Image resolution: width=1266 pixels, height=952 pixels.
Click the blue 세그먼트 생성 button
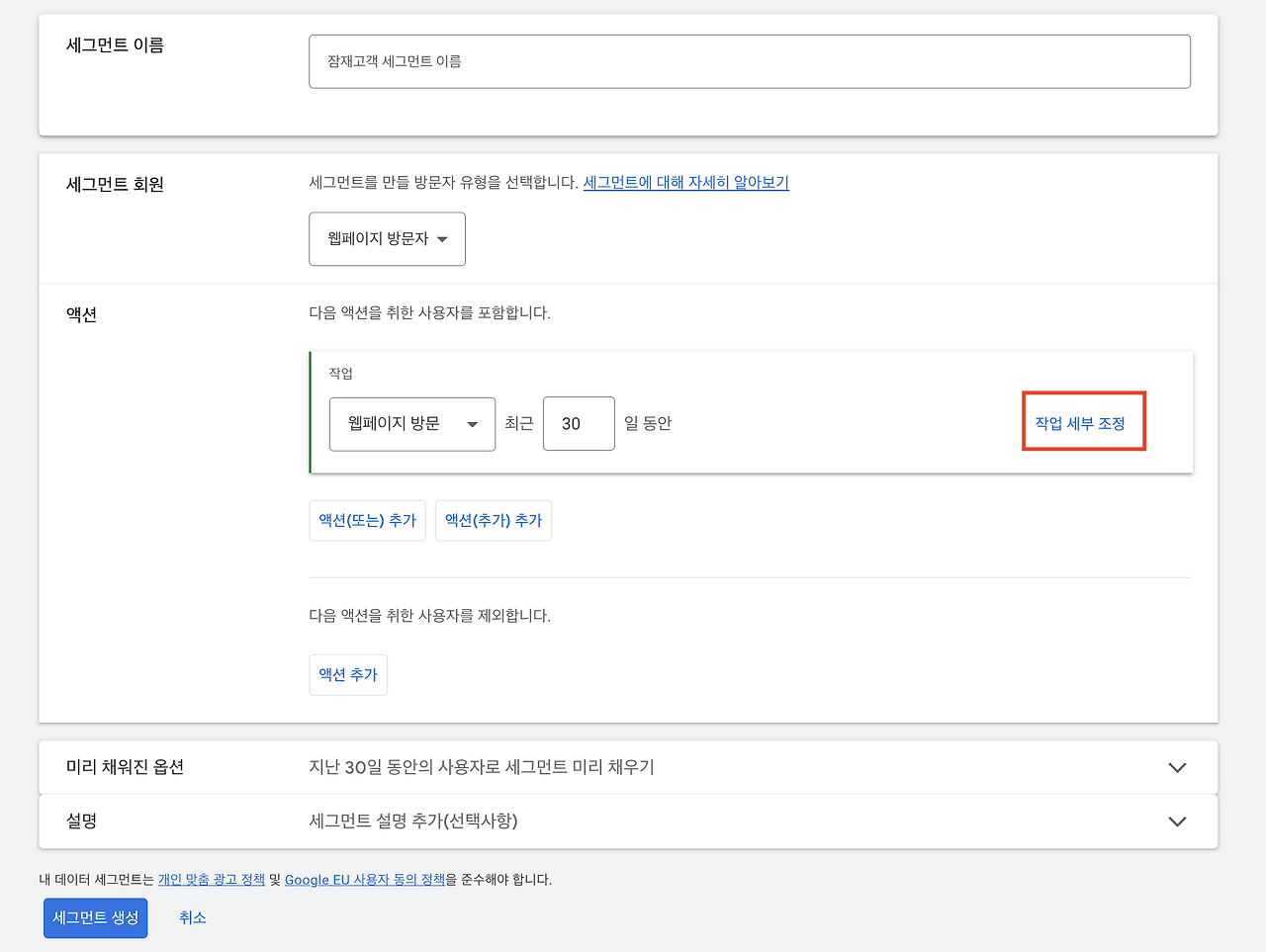coord(95,917)
